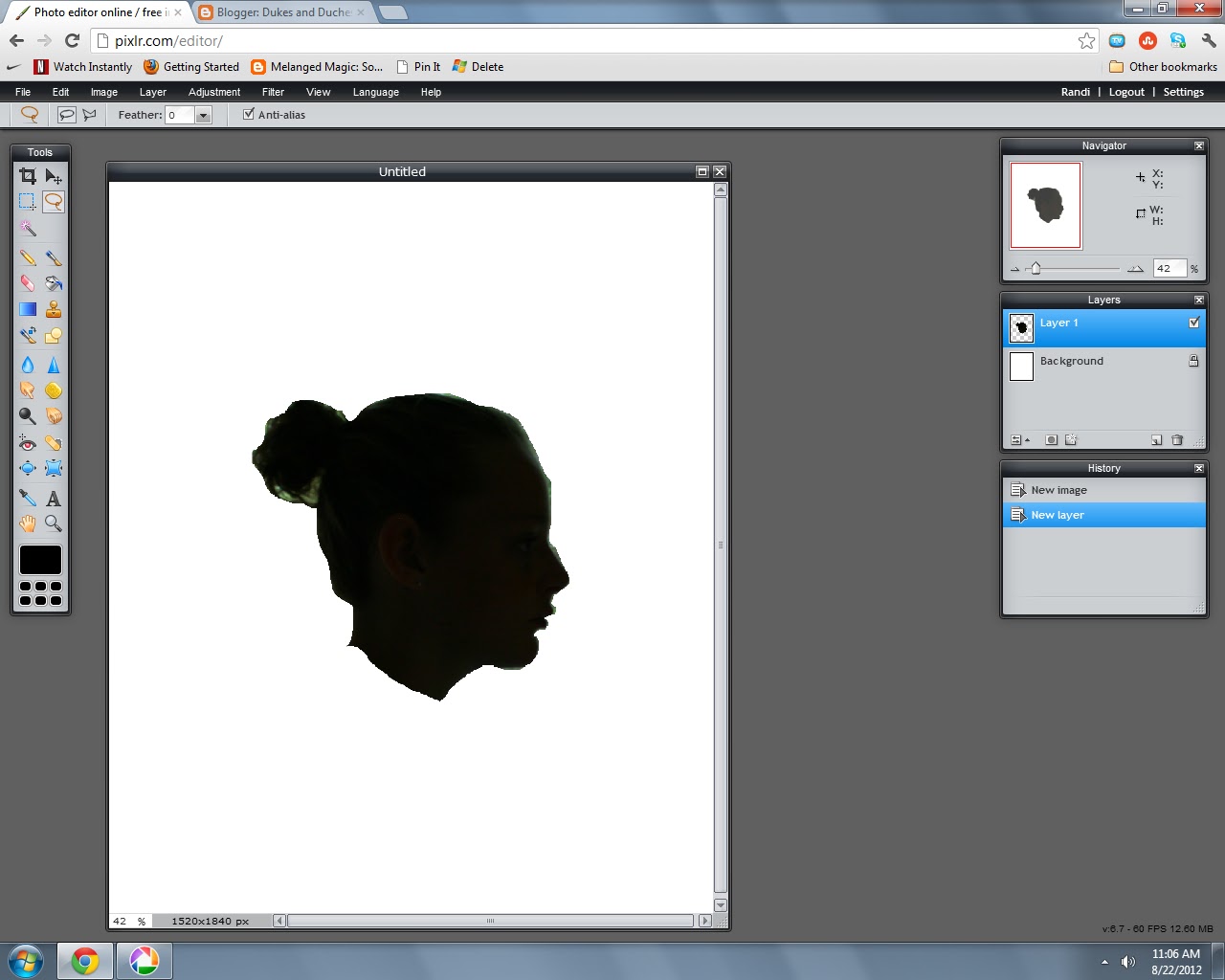Select the Gradient tool
Image resolution: width=1225 pixels, height=980 pixels.
pos(27,309)
